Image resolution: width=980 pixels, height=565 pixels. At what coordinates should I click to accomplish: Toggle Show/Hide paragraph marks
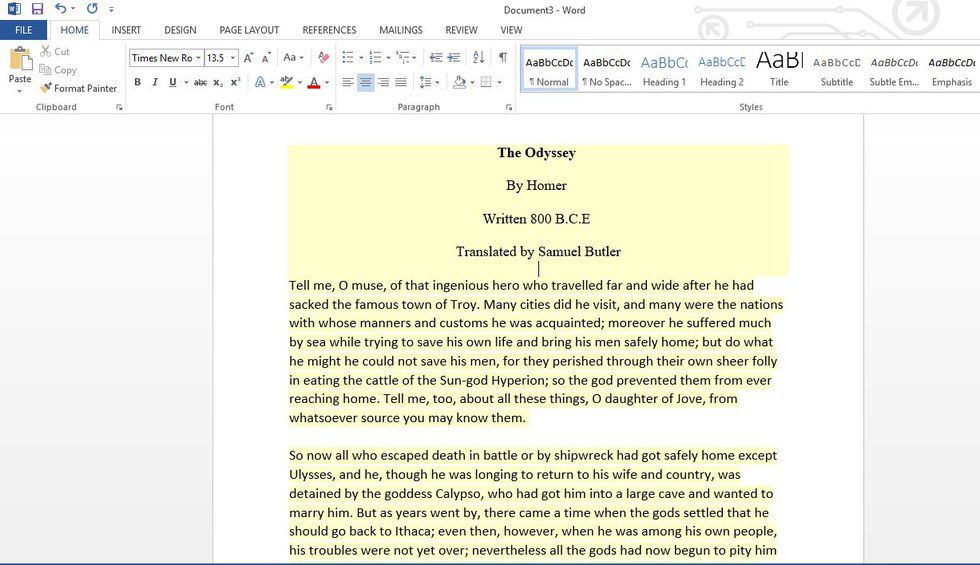pos(502,58)
